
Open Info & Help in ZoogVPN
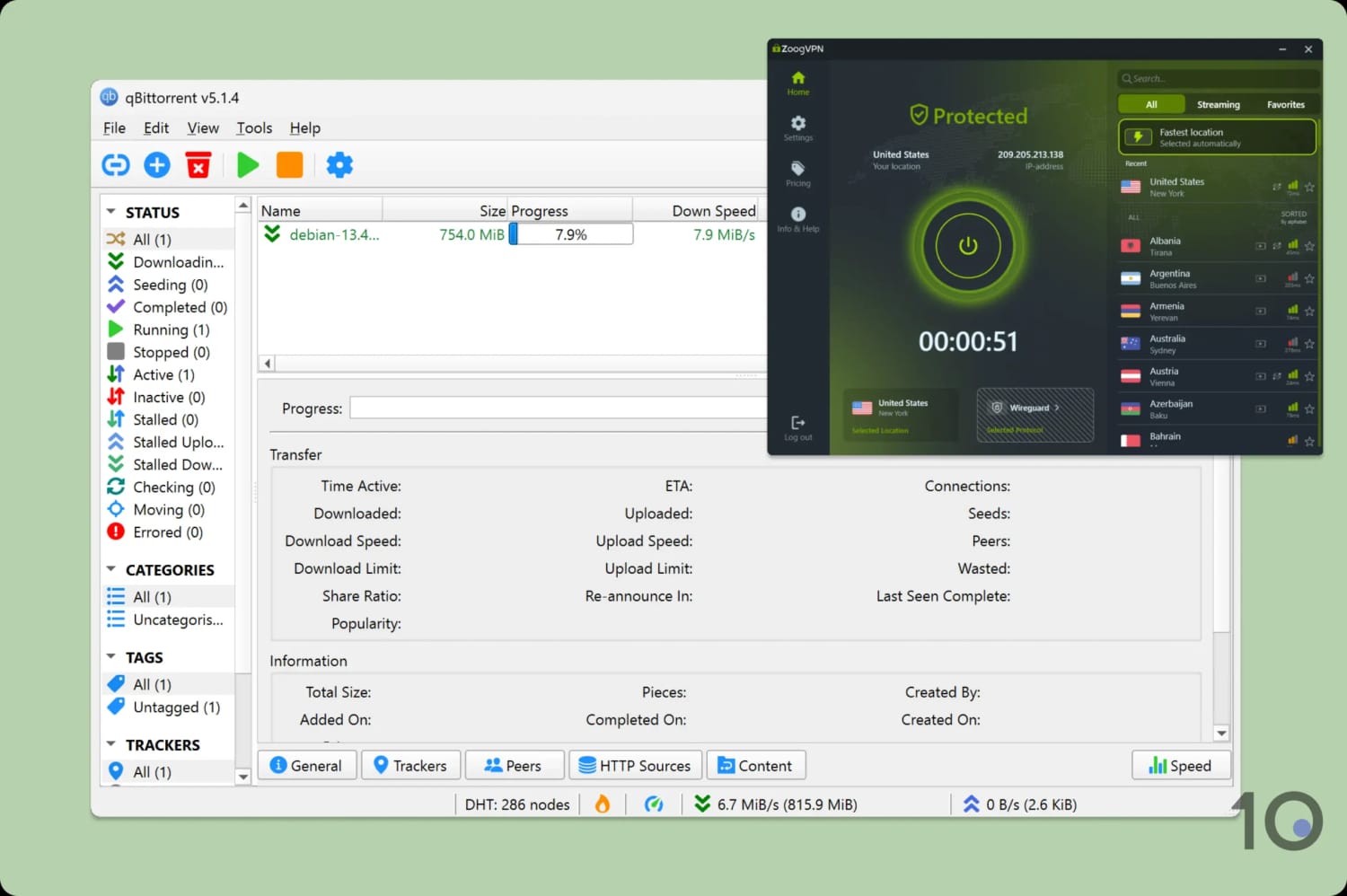click(x=797, y=218)
